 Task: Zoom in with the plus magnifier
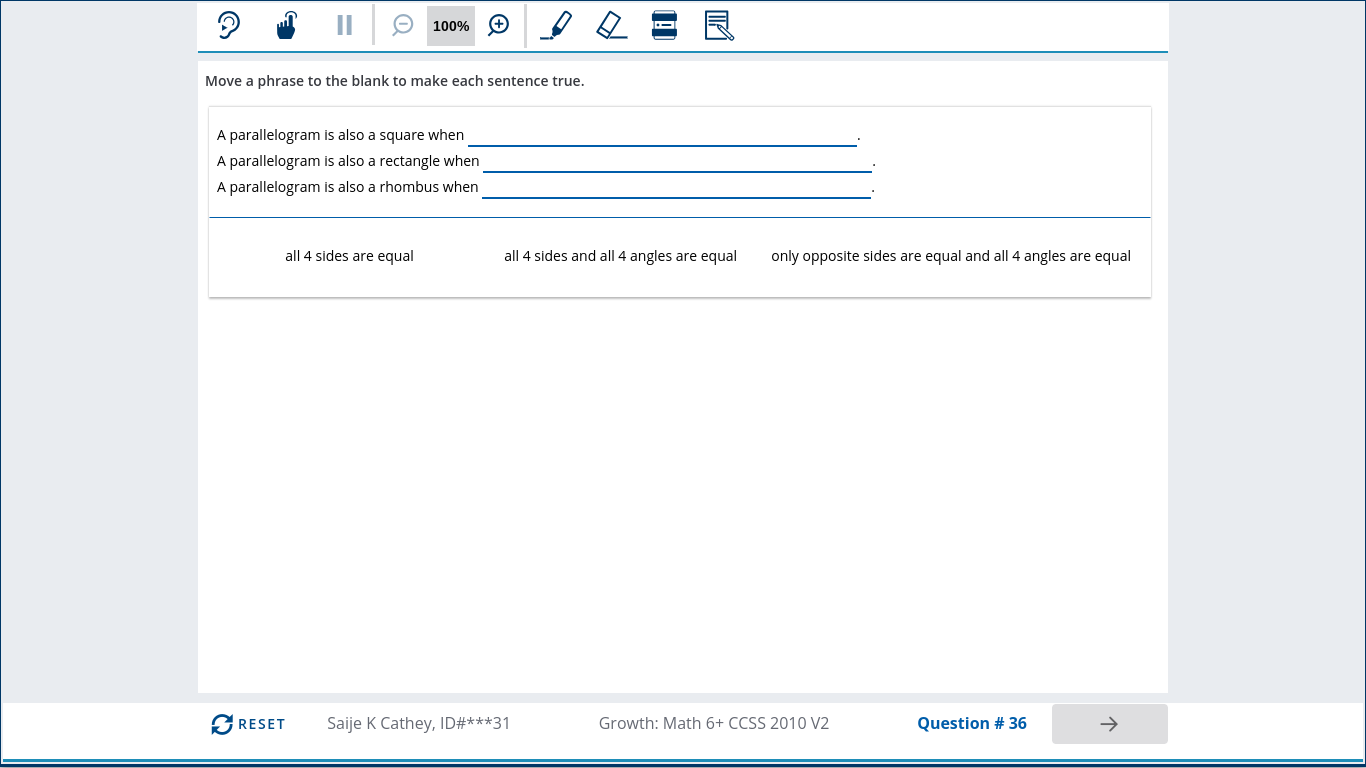498,25
